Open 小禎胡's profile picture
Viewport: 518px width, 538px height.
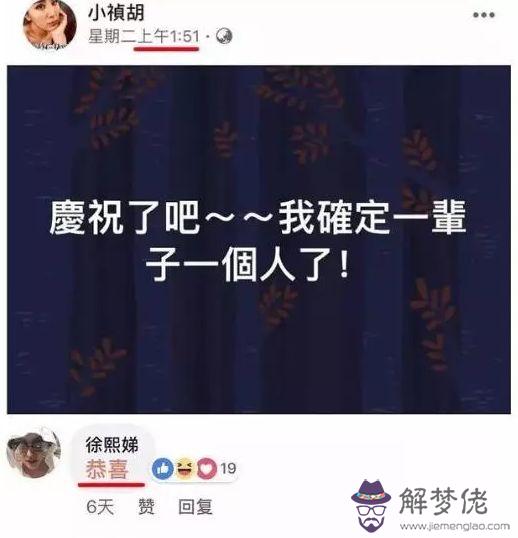50,25
